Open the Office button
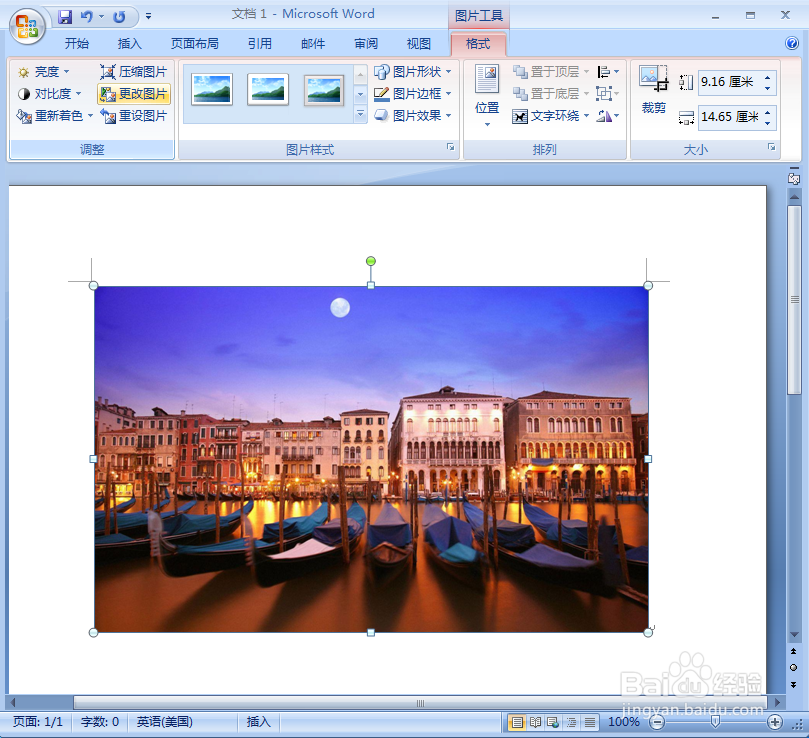This screenshot has height=738, width=809. pyautogui.click(x=26, y=26)
